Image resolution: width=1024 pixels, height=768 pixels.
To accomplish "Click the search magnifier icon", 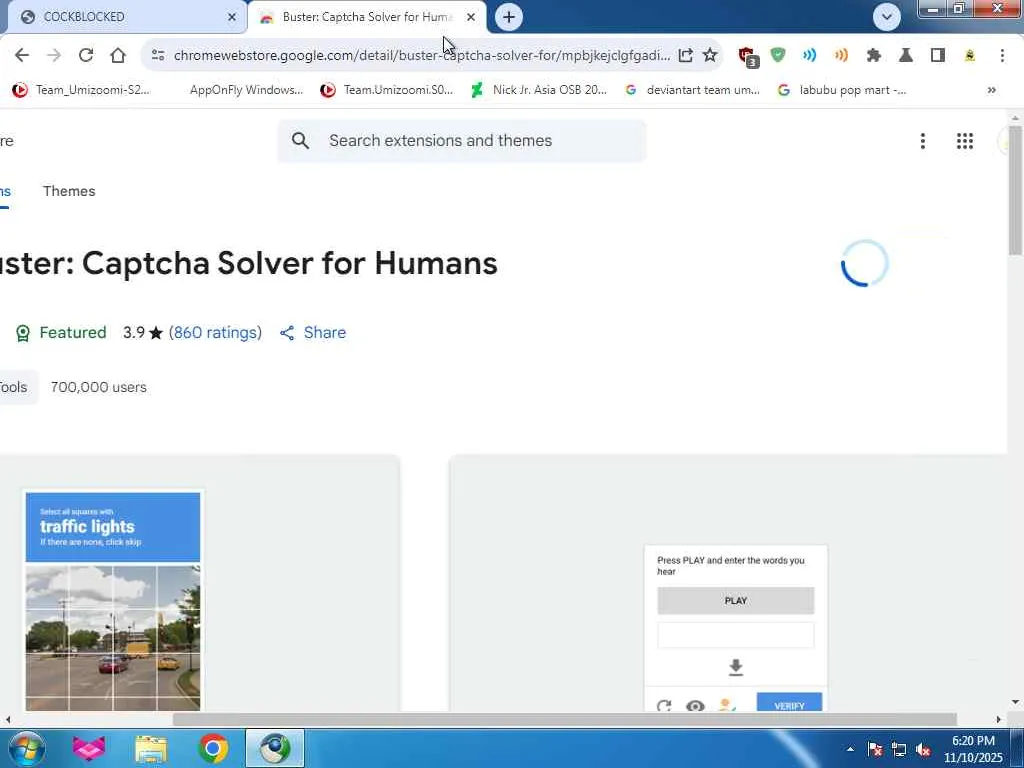I will pyautogui.click(x=300, y=140).
